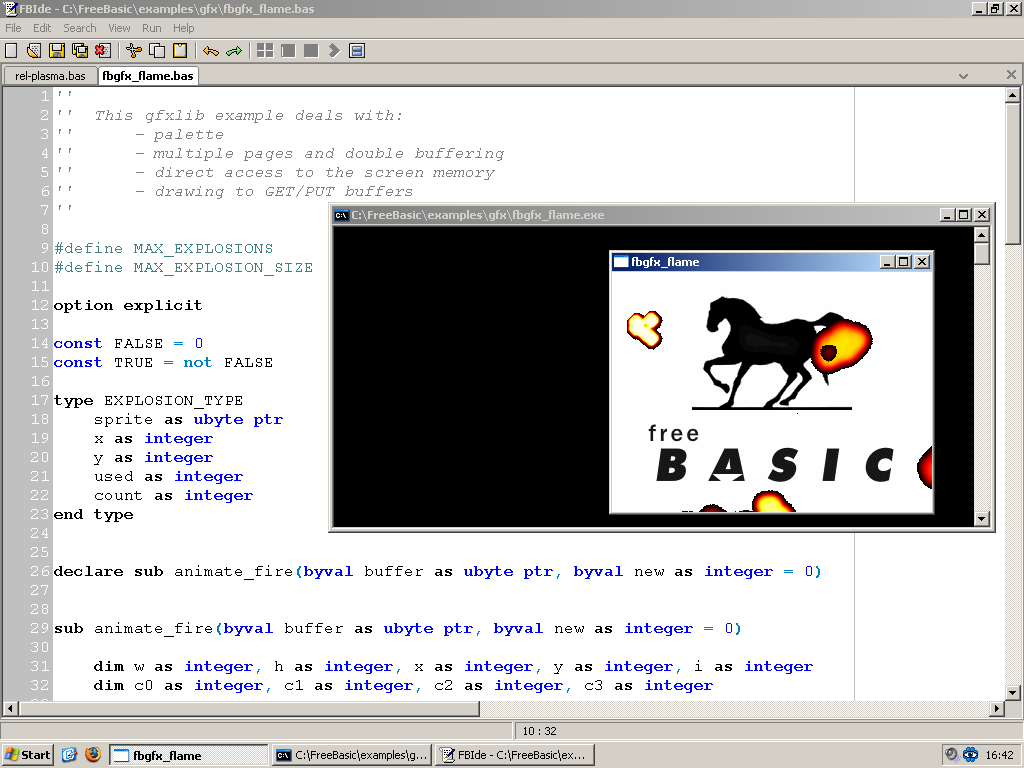Click the editor's vertical scrollbar down arrow

pos(1012,692)
